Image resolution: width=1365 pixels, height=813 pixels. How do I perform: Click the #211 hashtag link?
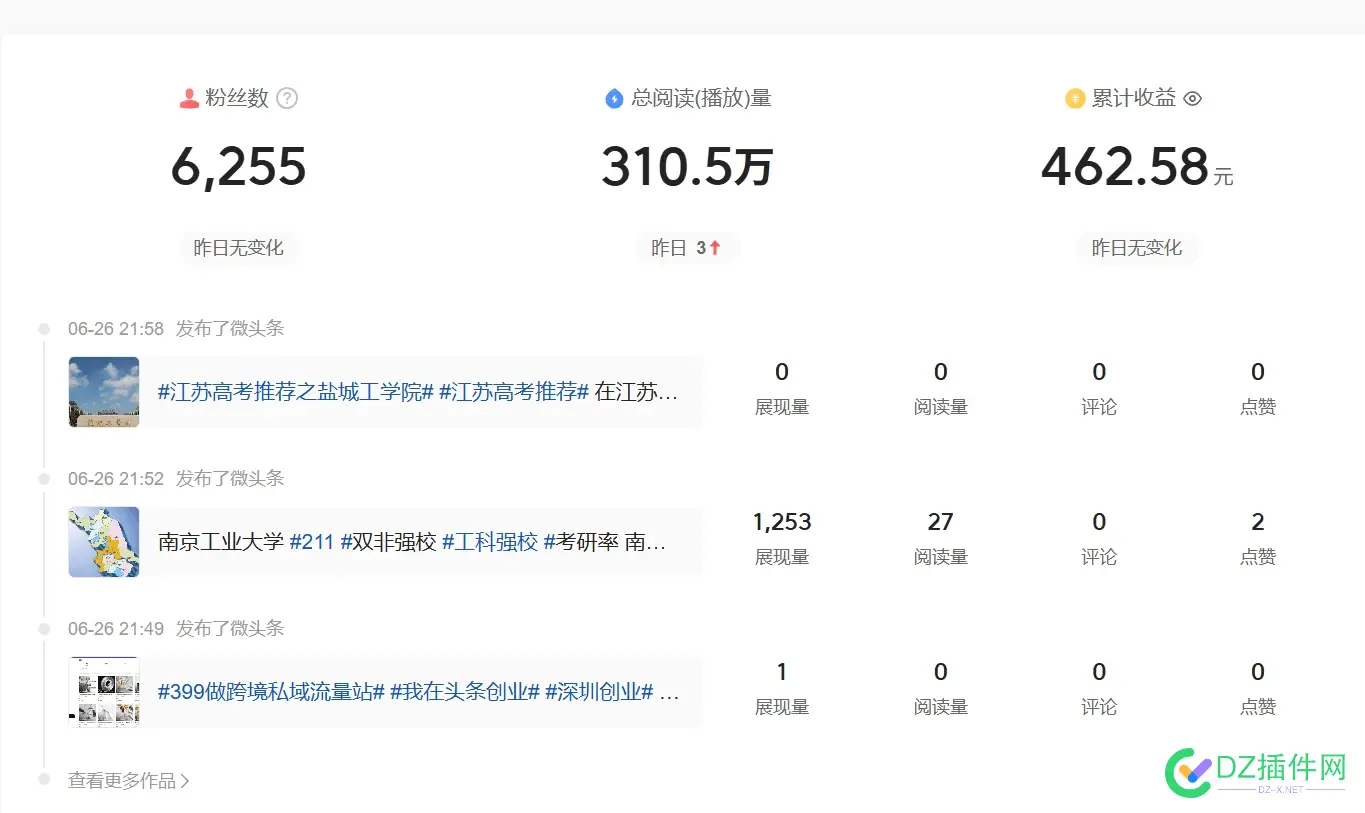point(311,542)
